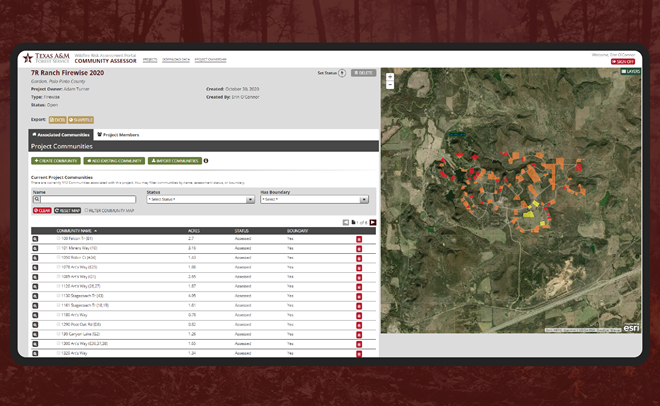The image size is (660, 406).
Task: Zoom to 1130 Stagecoach Tr community
Action: [35, 296]
